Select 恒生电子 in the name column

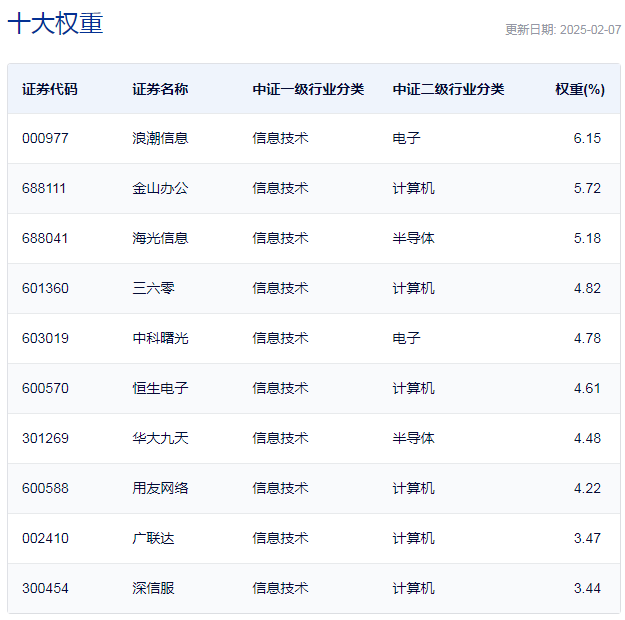click(x=160, y=388)
